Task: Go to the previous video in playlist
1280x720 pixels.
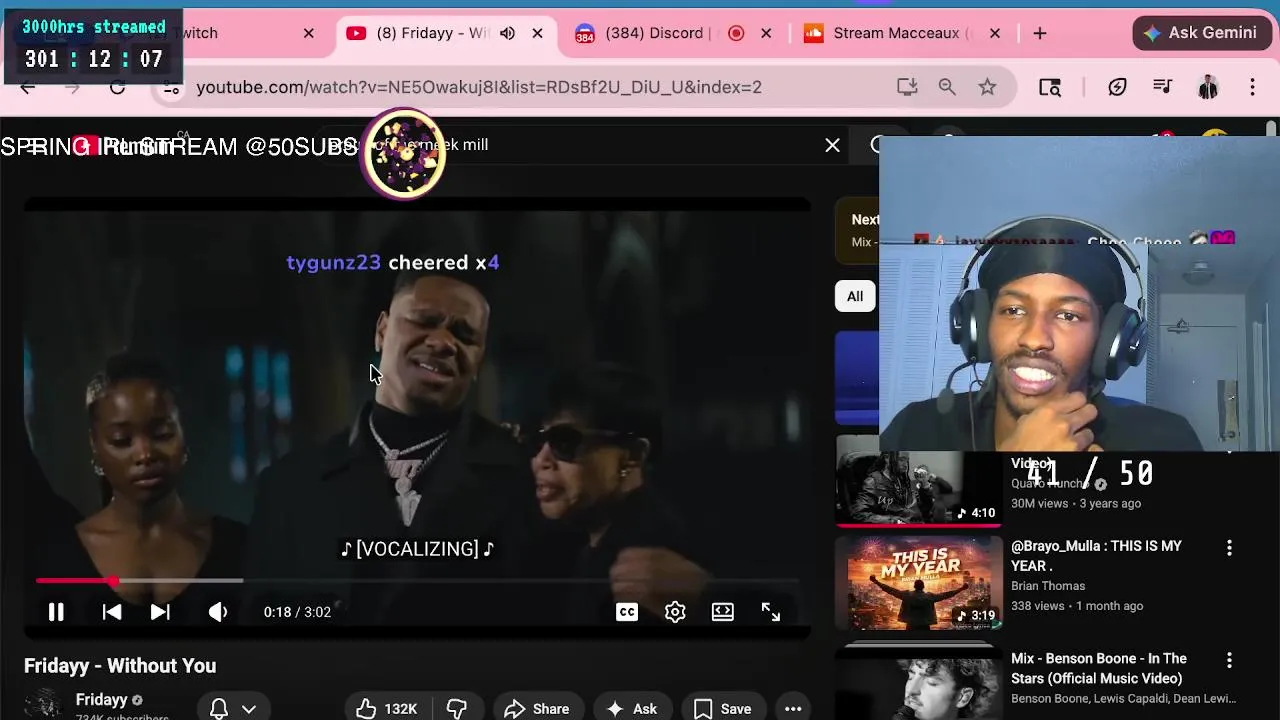Action: coord(112,612)
